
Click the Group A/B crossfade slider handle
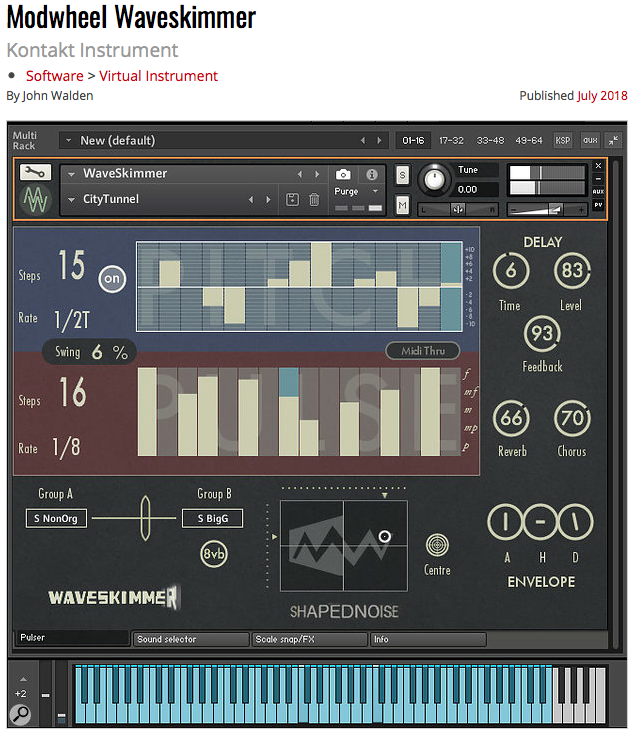click(145, 518)
